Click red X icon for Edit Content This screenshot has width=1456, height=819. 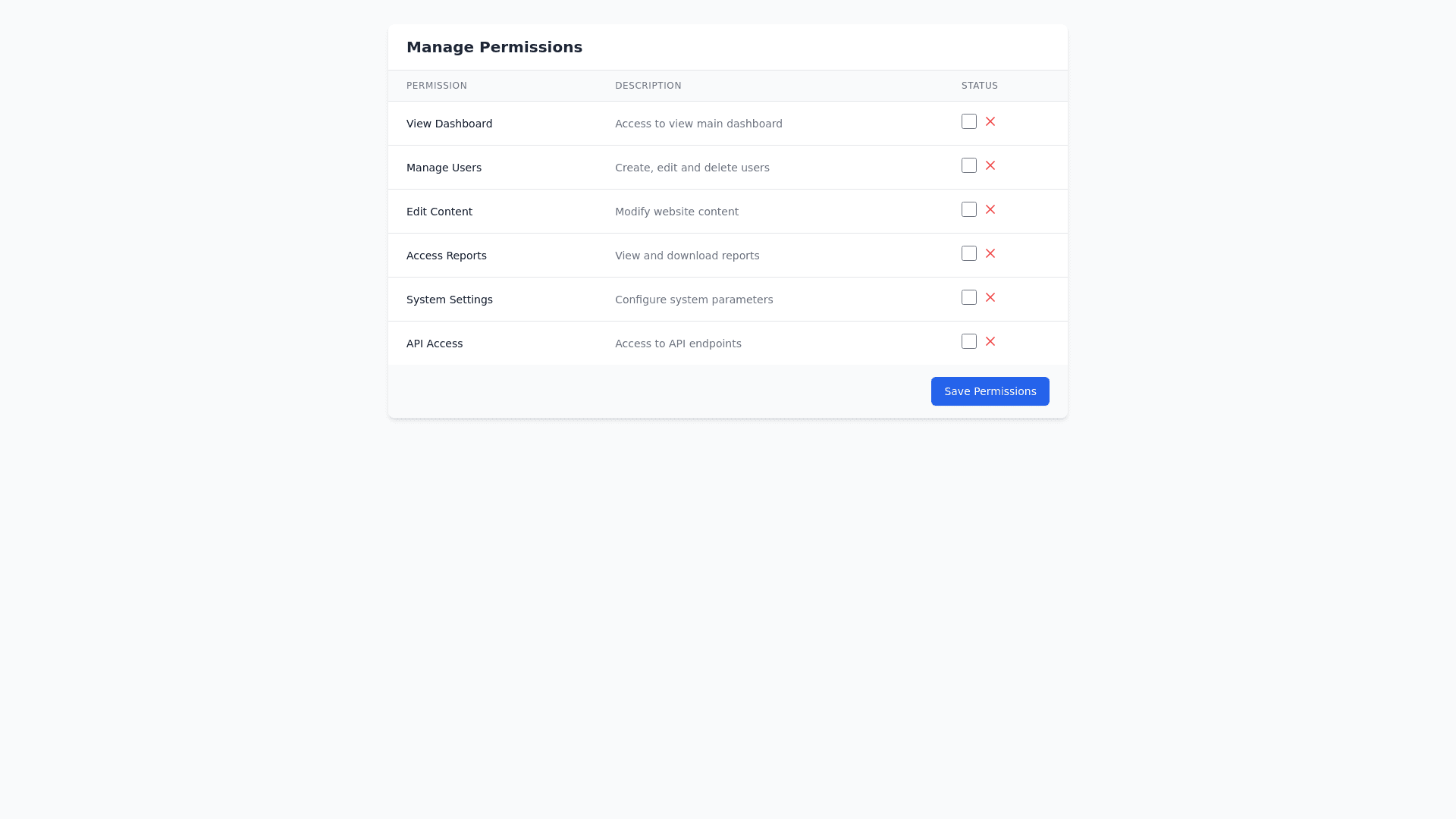point(990,209)
